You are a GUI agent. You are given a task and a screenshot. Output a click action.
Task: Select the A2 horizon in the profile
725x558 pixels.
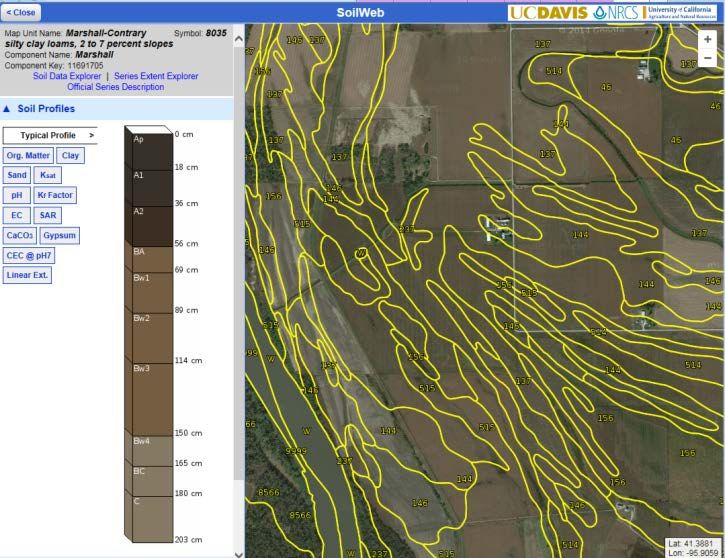point(152,227)
